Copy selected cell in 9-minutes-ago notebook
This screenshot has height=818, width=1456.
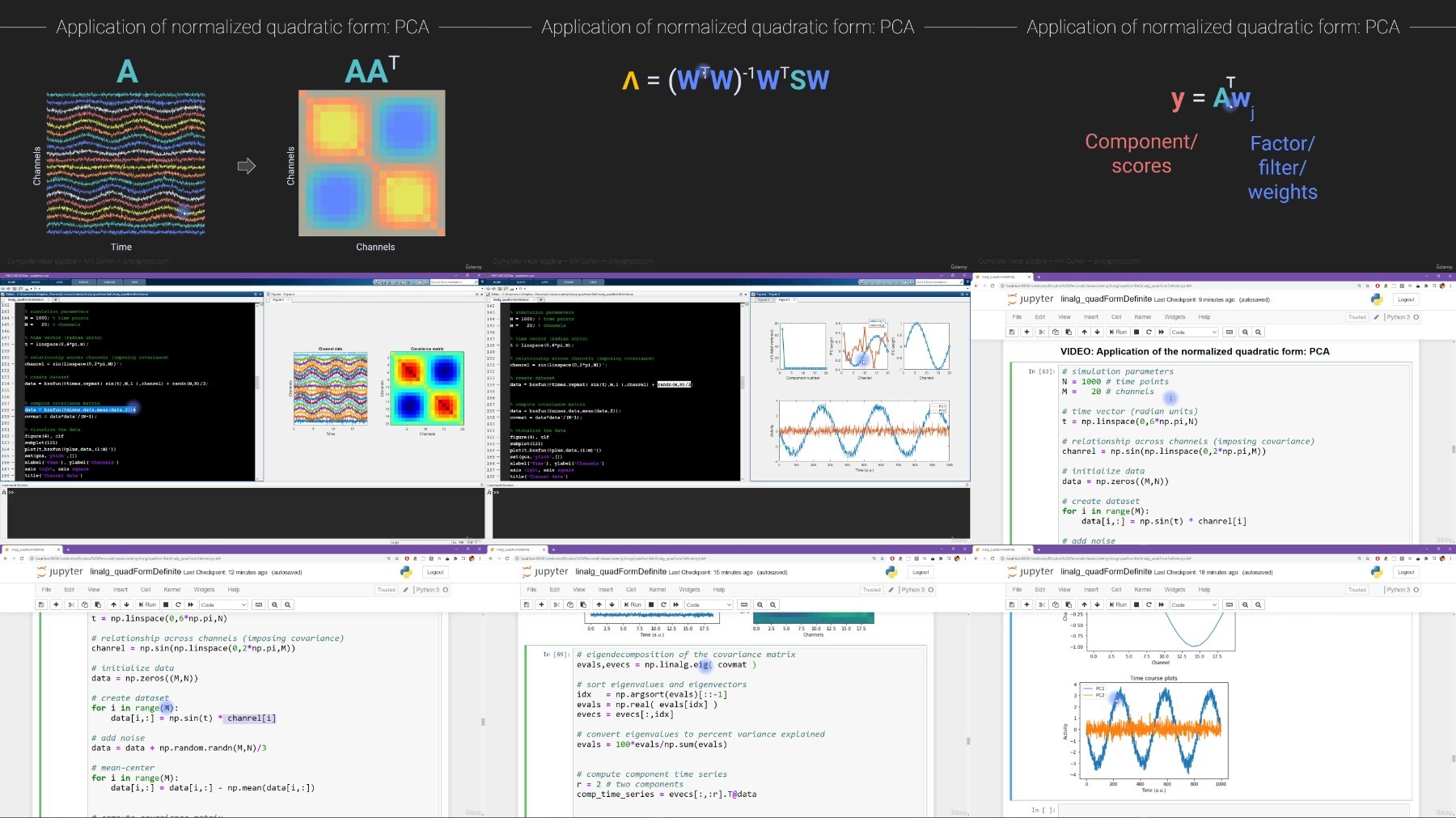coord(1055,332)
